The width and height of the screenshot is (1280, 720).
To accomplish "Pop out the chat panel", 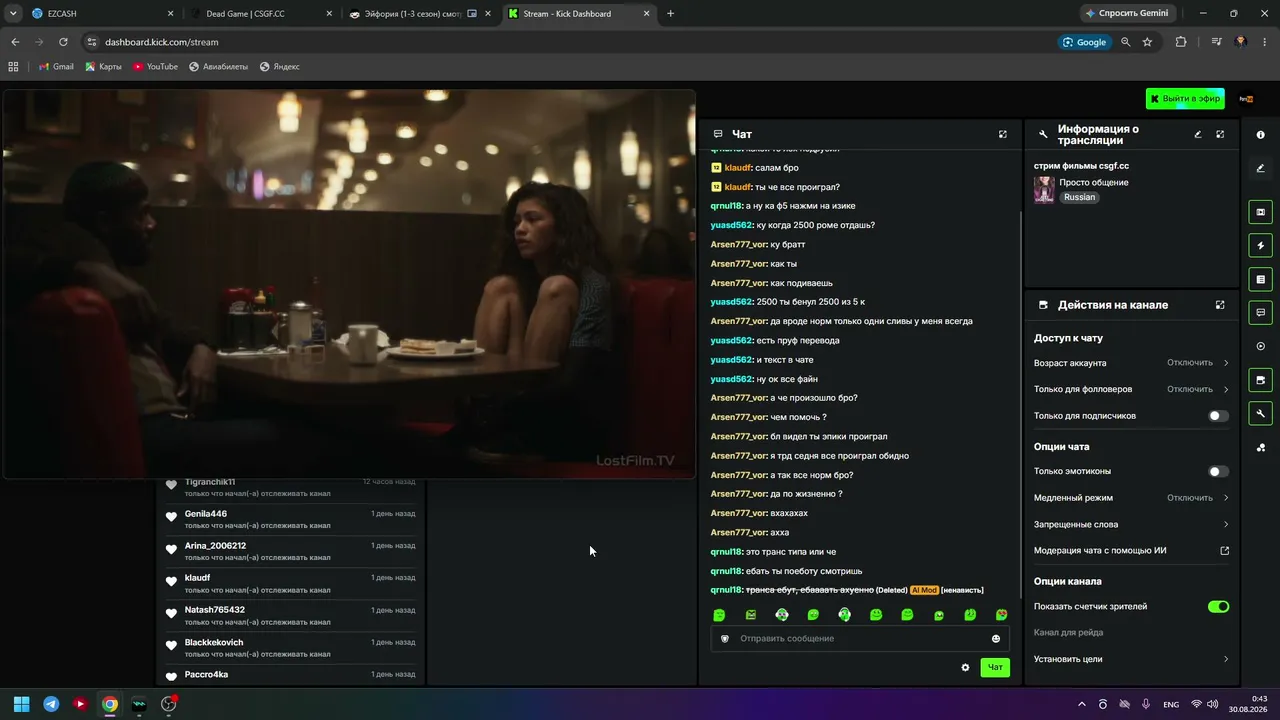I will (x=1003, y=134).
